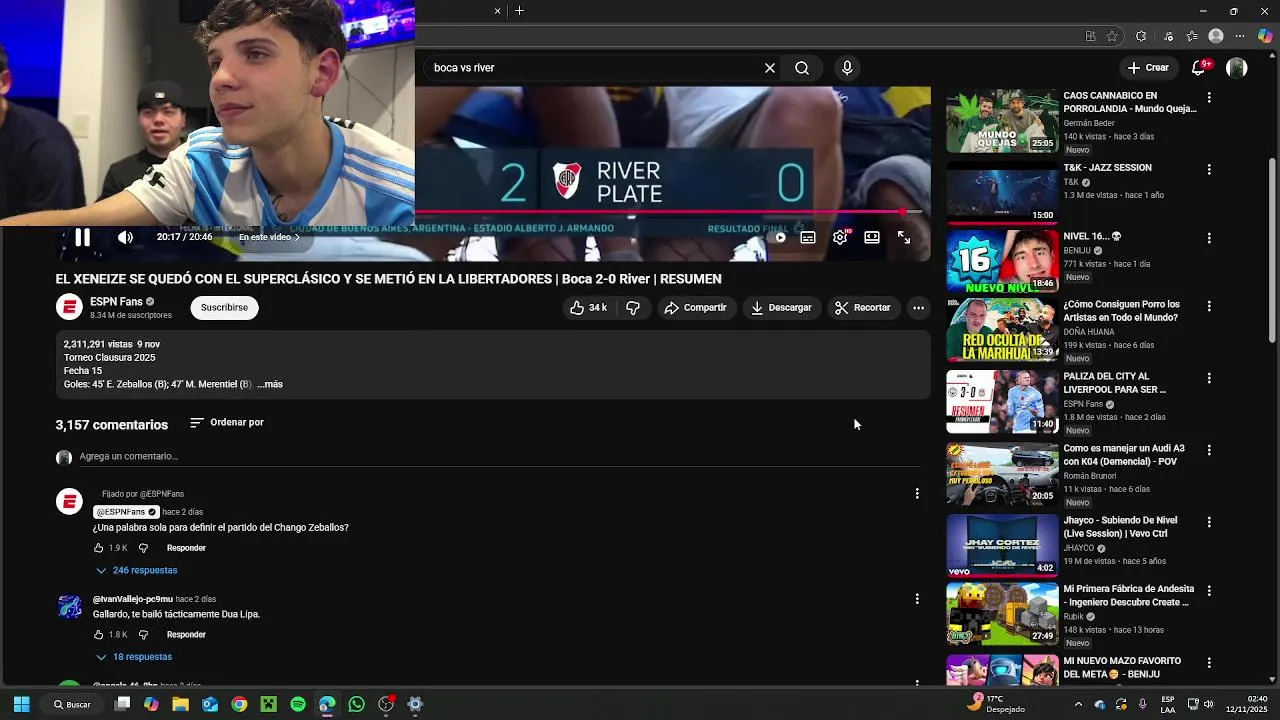Pause the YouTube video
This screenshot has height=720, width=1280.
[82, 237]
